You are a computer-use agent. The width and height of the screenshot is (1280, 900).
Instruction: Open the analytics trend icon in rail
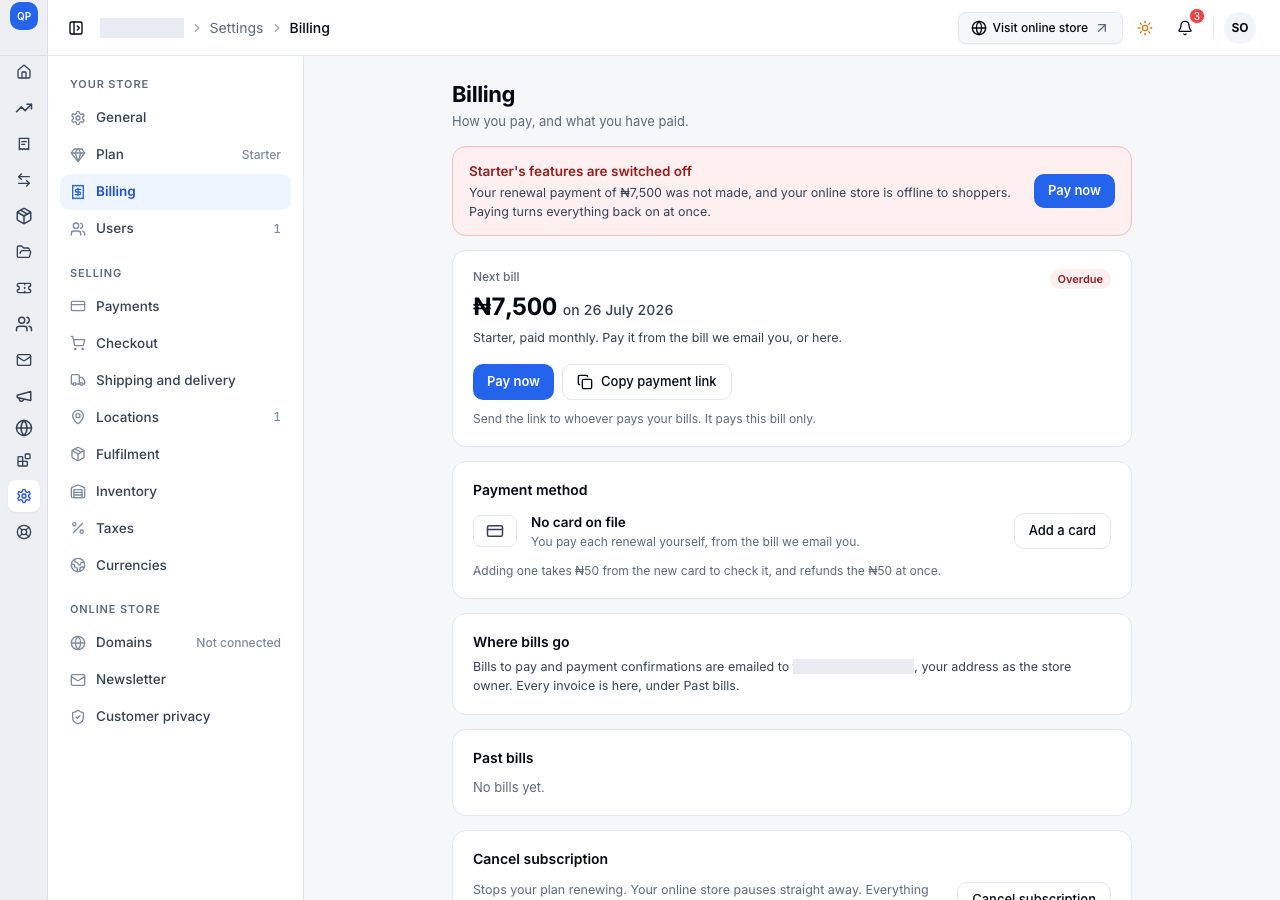click(24, 108)
